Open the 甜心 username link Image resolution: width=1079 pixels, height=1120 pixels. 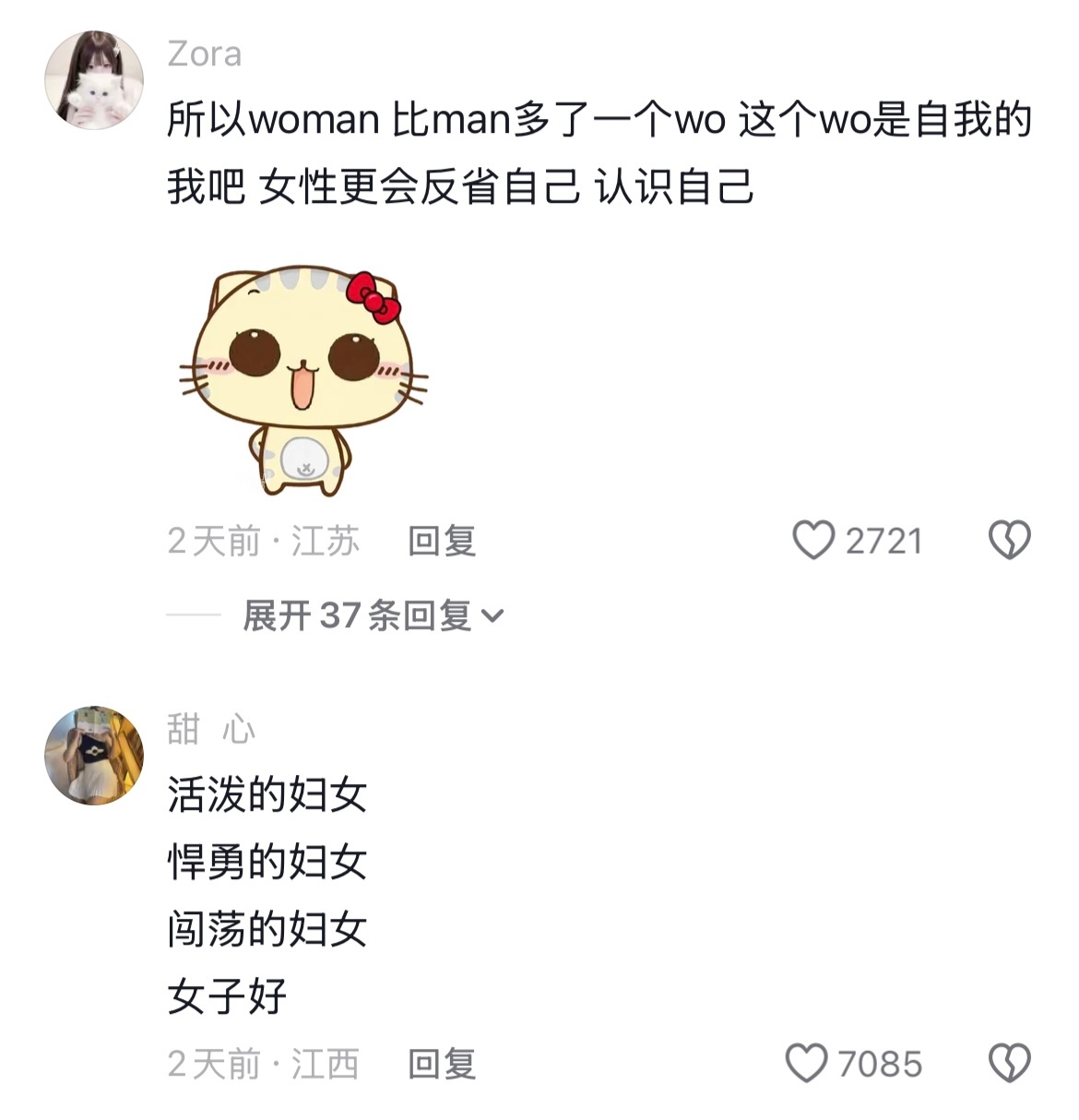click(211, 730)
